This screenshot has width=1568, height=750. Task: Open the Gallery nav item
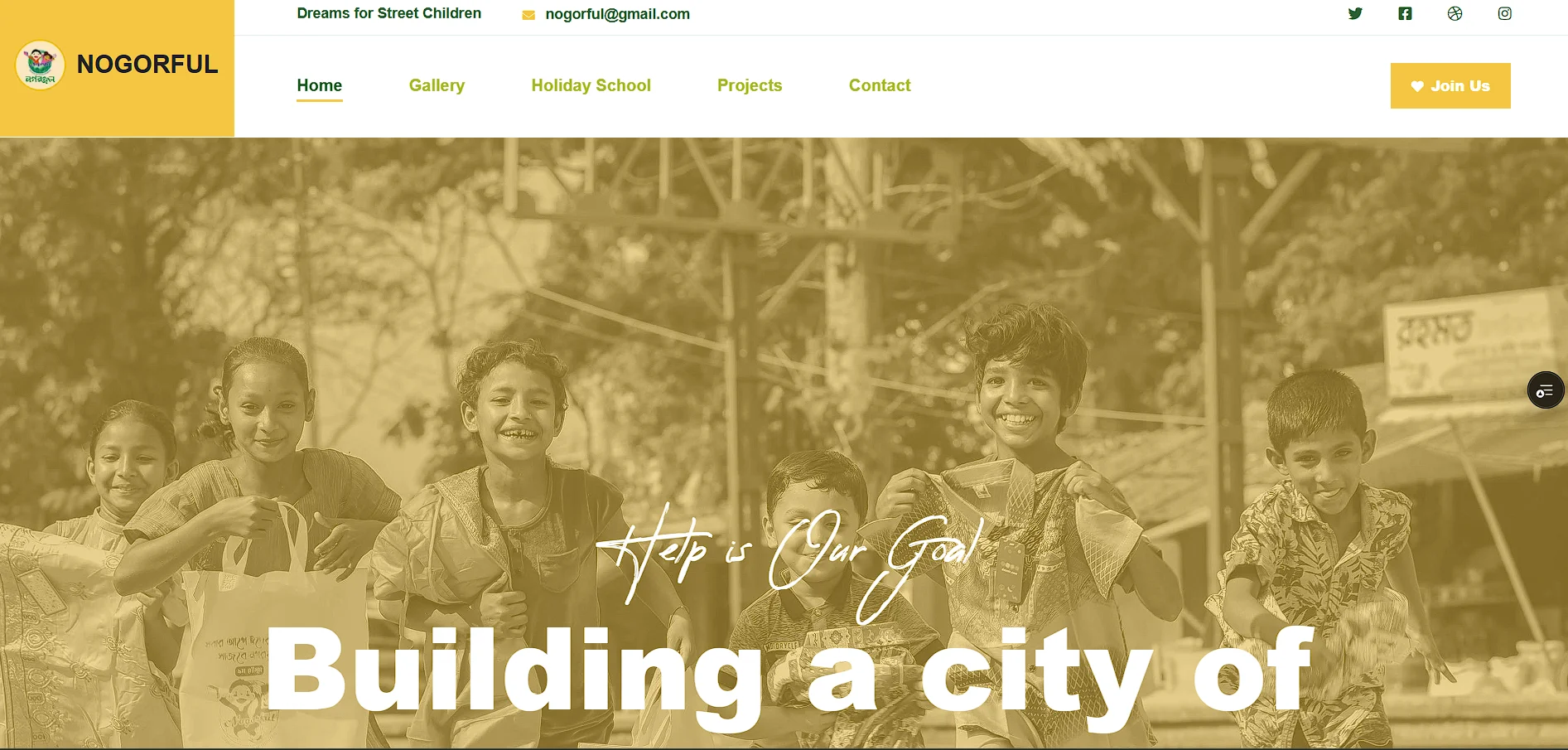(x=437, y=85)
